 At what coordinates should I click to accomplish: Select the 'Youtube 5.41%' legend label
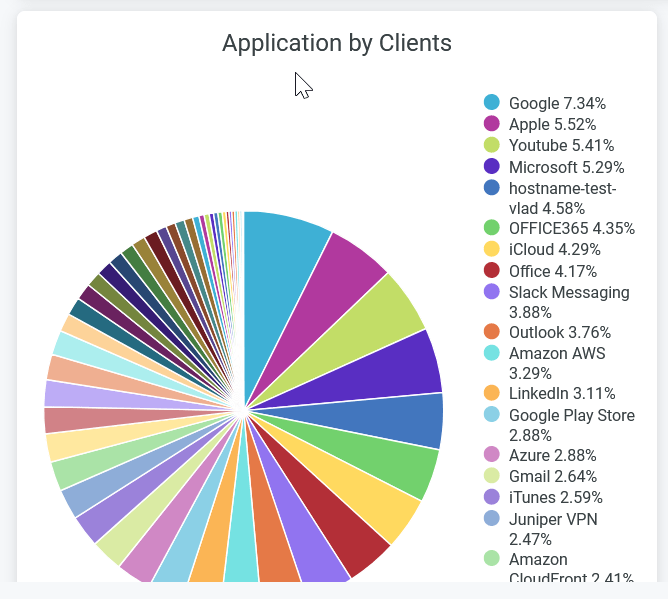pos(561,146)
